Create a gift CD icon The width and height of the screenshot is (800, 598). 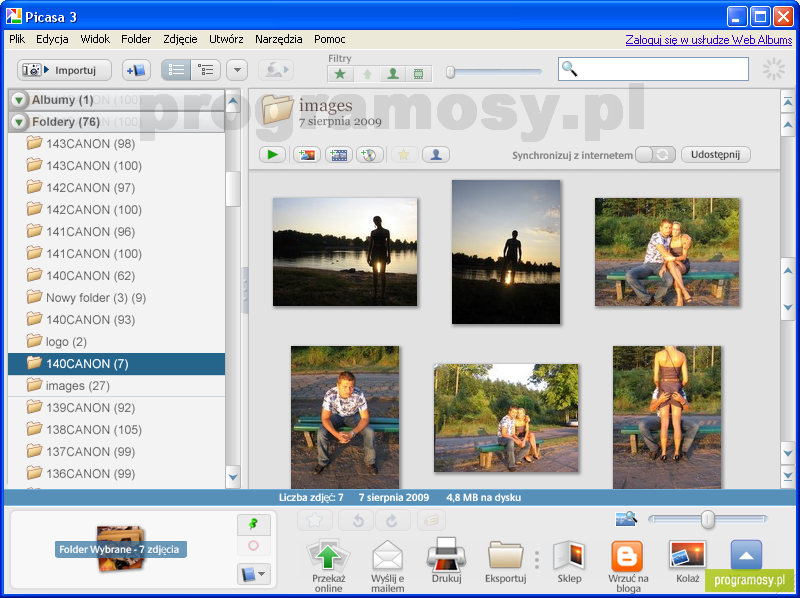coord(369,155)
